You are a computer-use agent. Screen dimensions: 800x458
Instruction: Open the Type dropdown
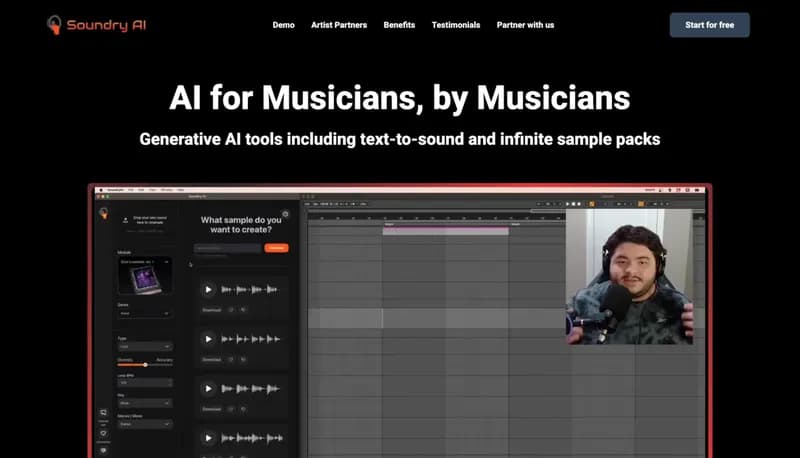(145, 347)
